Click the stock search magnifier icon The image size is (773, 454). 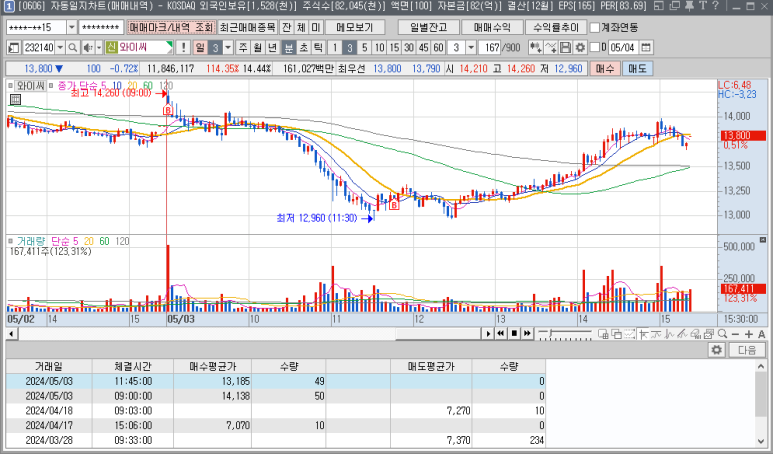72,47
